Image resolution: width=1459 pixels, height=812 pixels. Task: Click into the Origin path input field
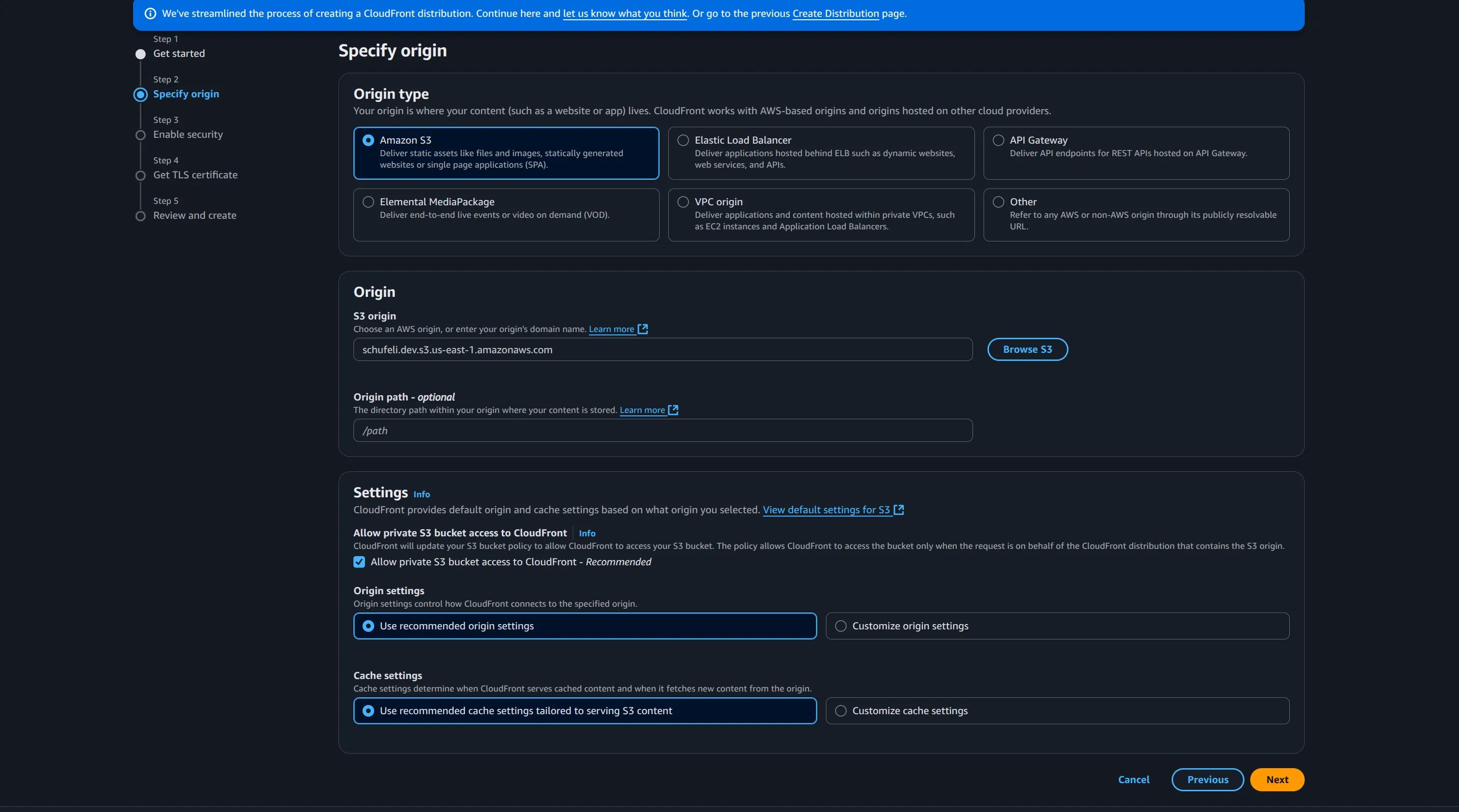click(x=662, y=430)
